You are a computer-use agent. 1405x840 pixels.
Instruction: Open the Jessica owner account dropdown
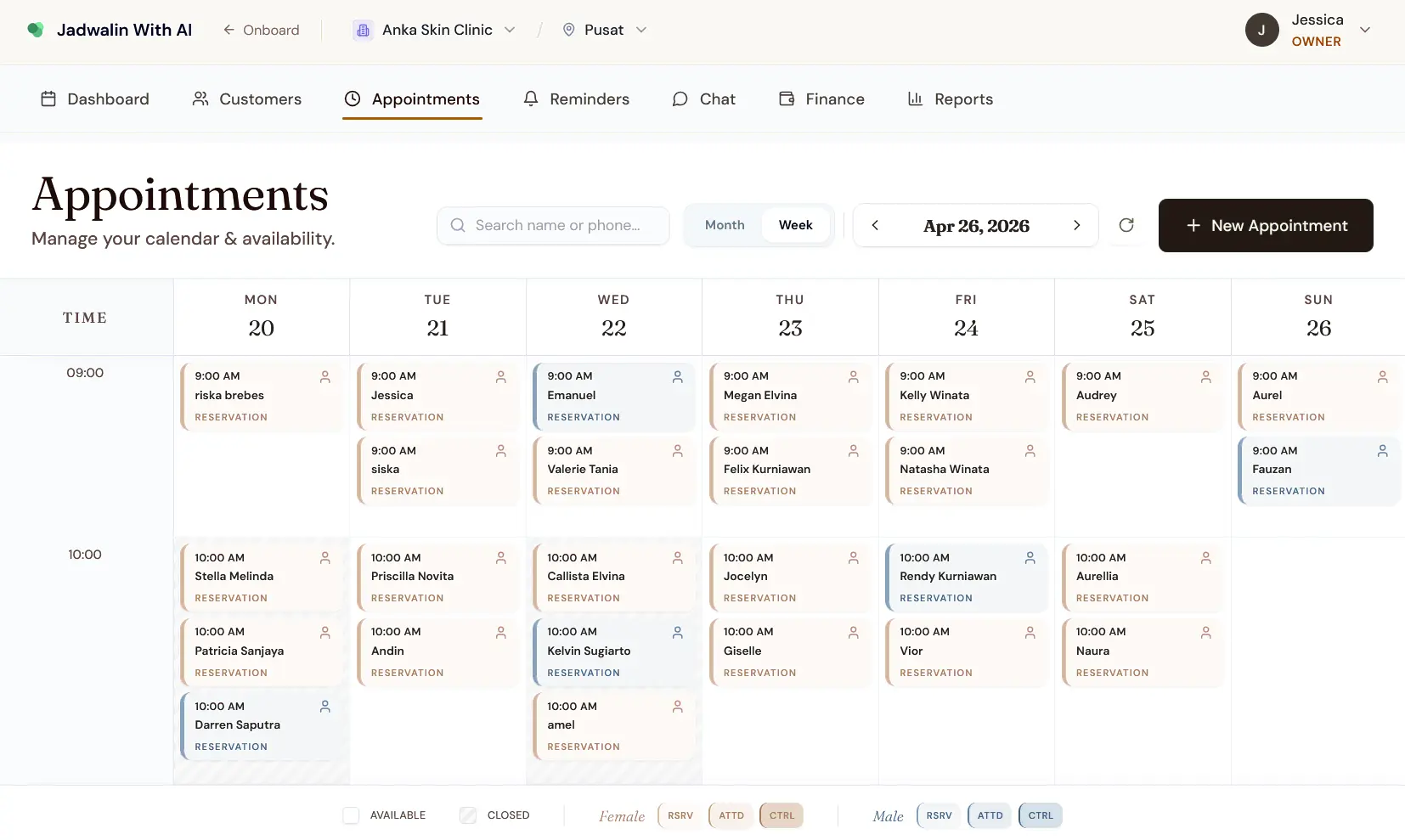tap(1366, 29)
